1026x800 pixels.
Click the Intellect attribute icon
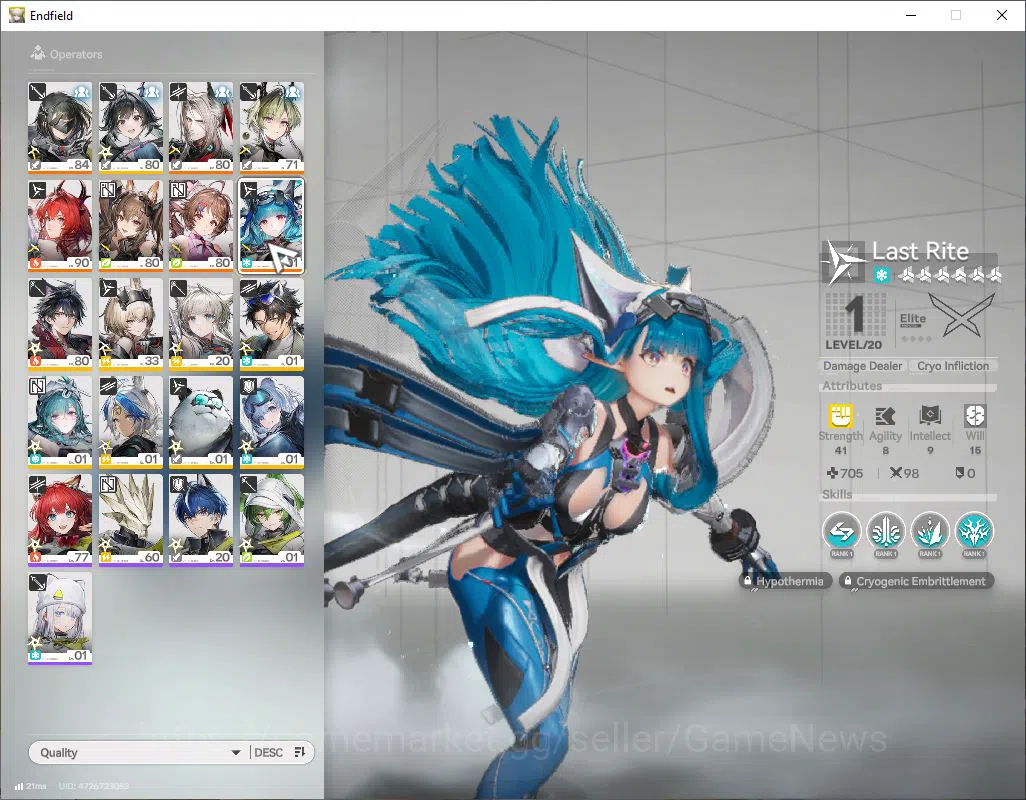click(930, 416)
